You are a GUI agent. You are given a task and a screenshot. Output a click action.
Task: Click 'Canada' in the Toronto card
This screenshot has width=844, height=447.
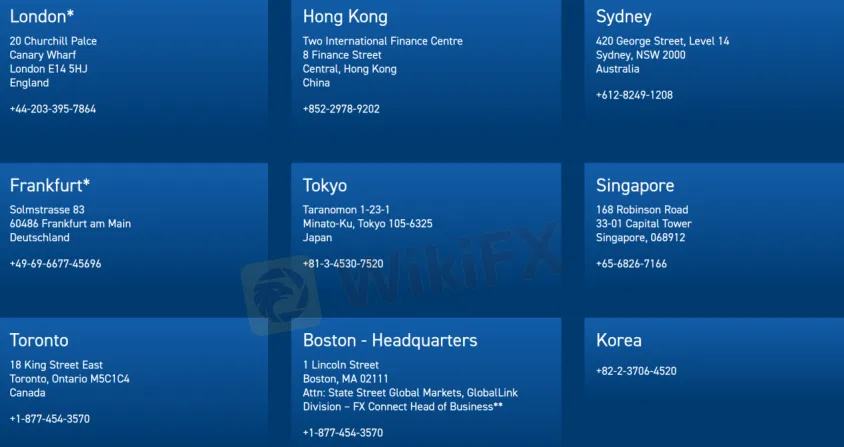click(27, 393)
